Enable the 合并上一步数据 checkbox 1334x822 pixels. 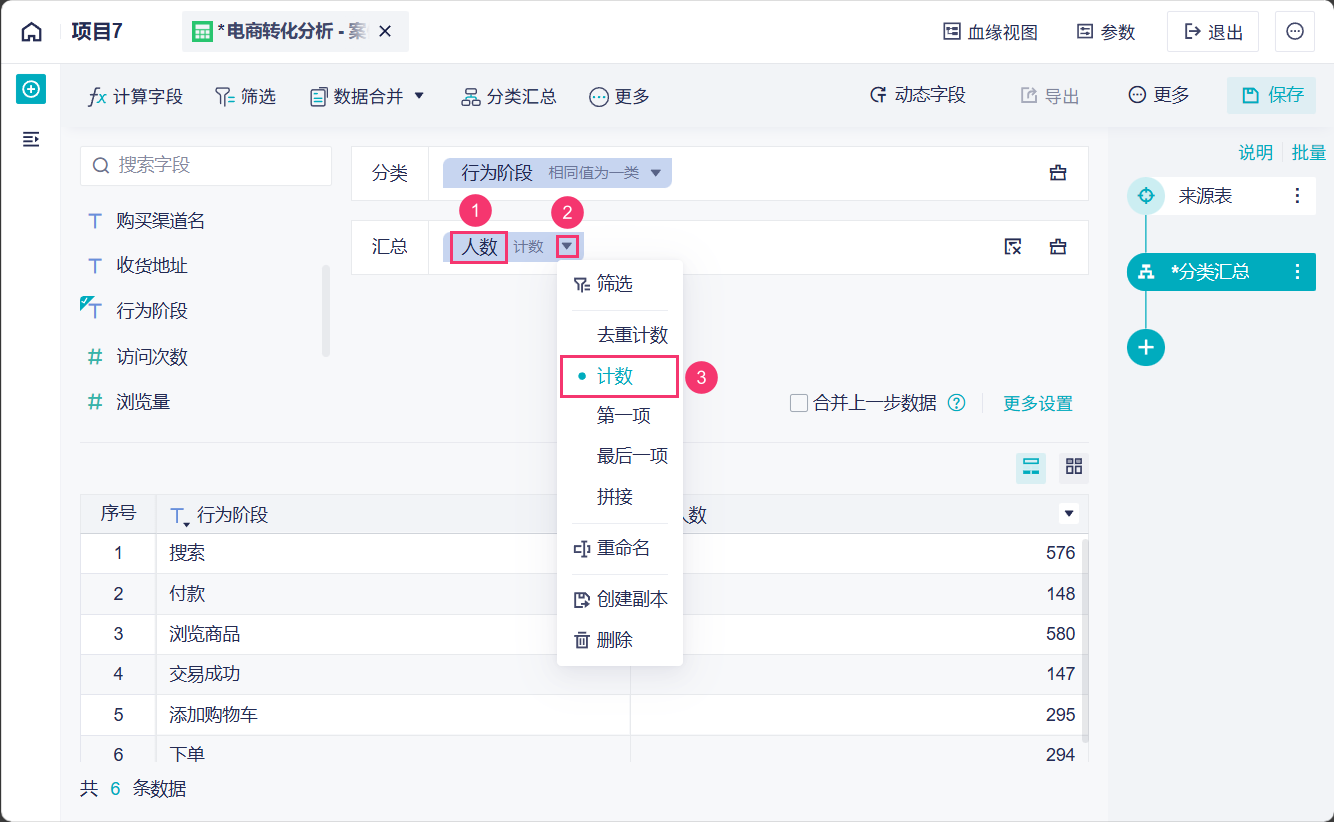click(799, 403)
